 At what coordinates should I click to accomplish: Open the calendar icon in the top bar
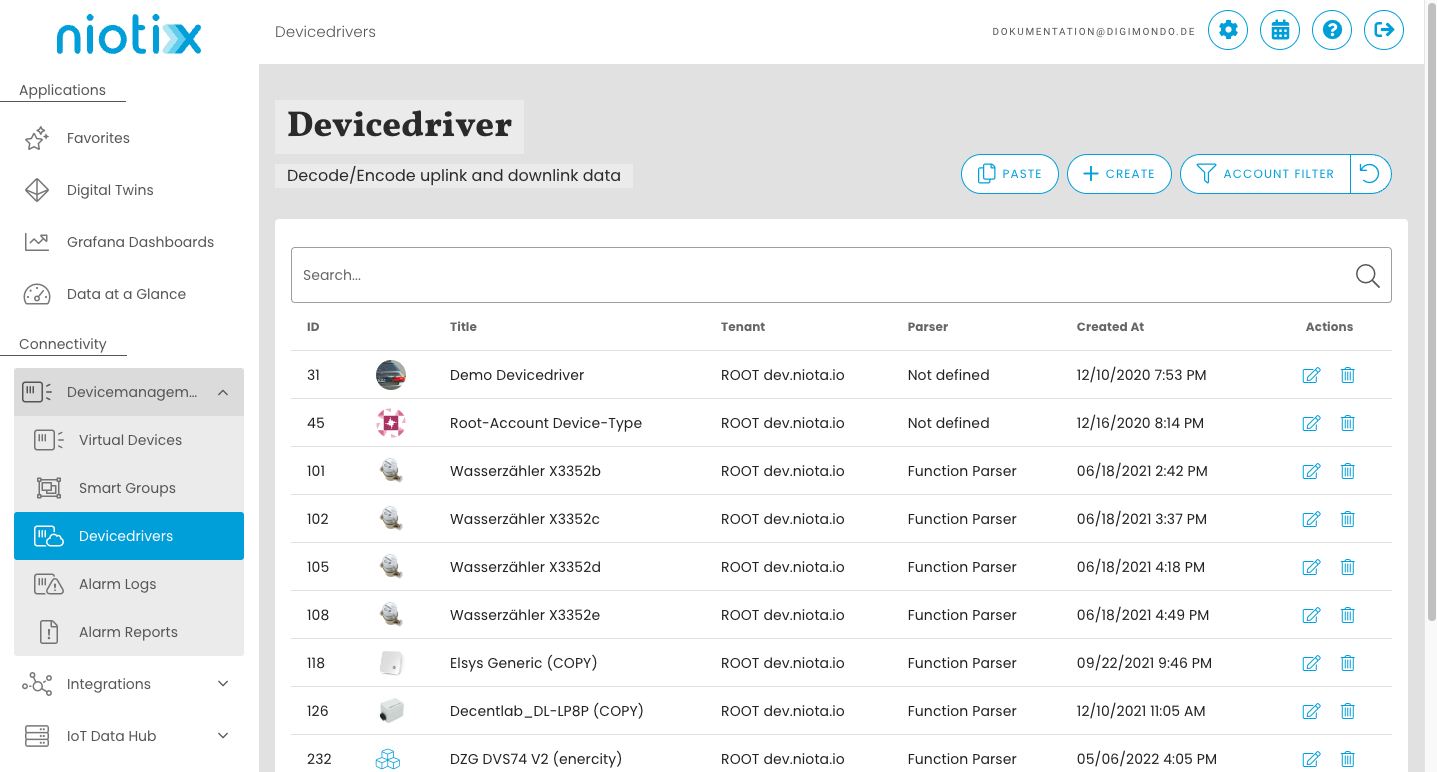tap(1280, 30)
